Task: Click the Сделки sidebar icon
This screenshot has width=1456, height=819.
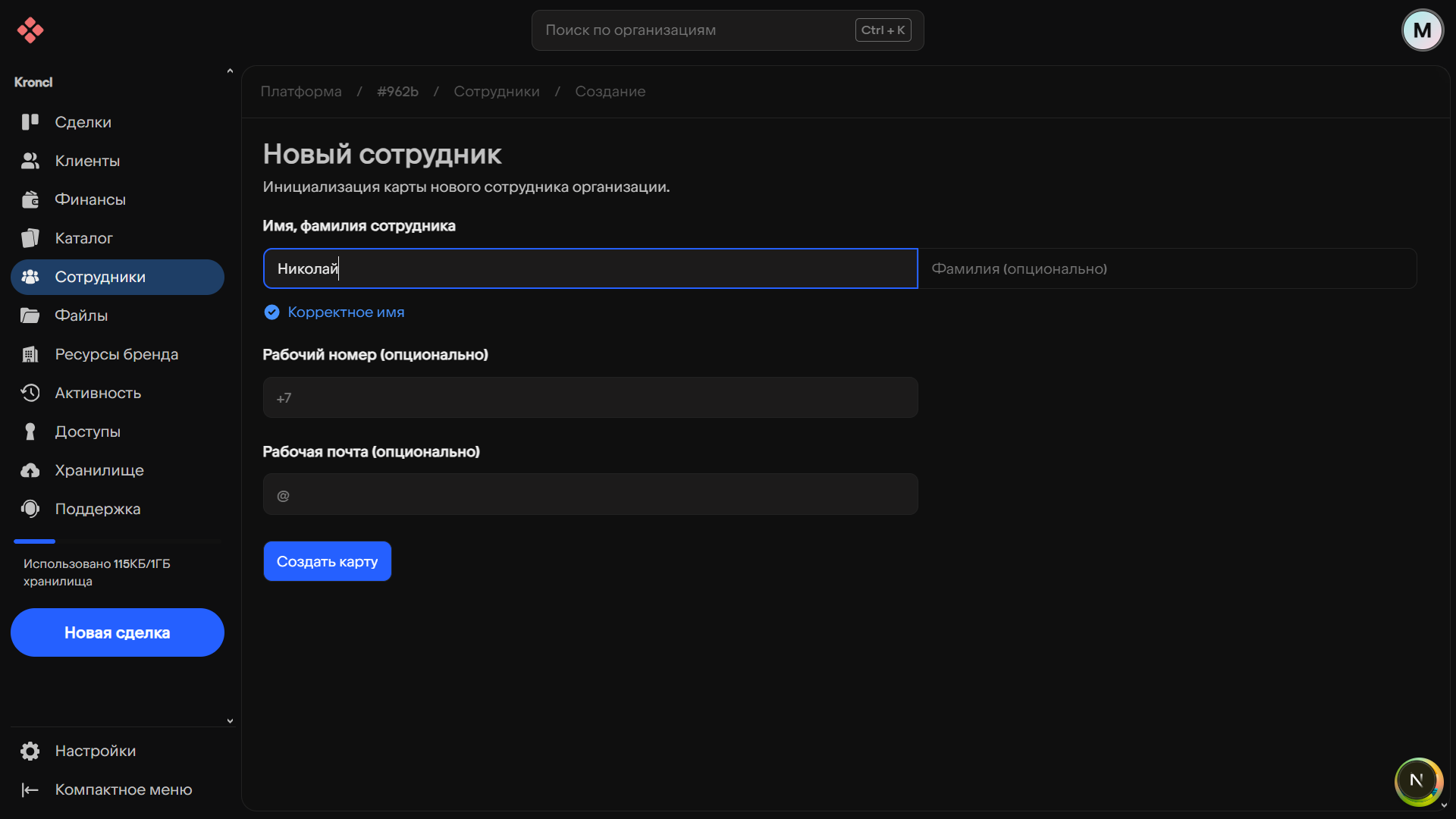Action: tap(30, 122)
